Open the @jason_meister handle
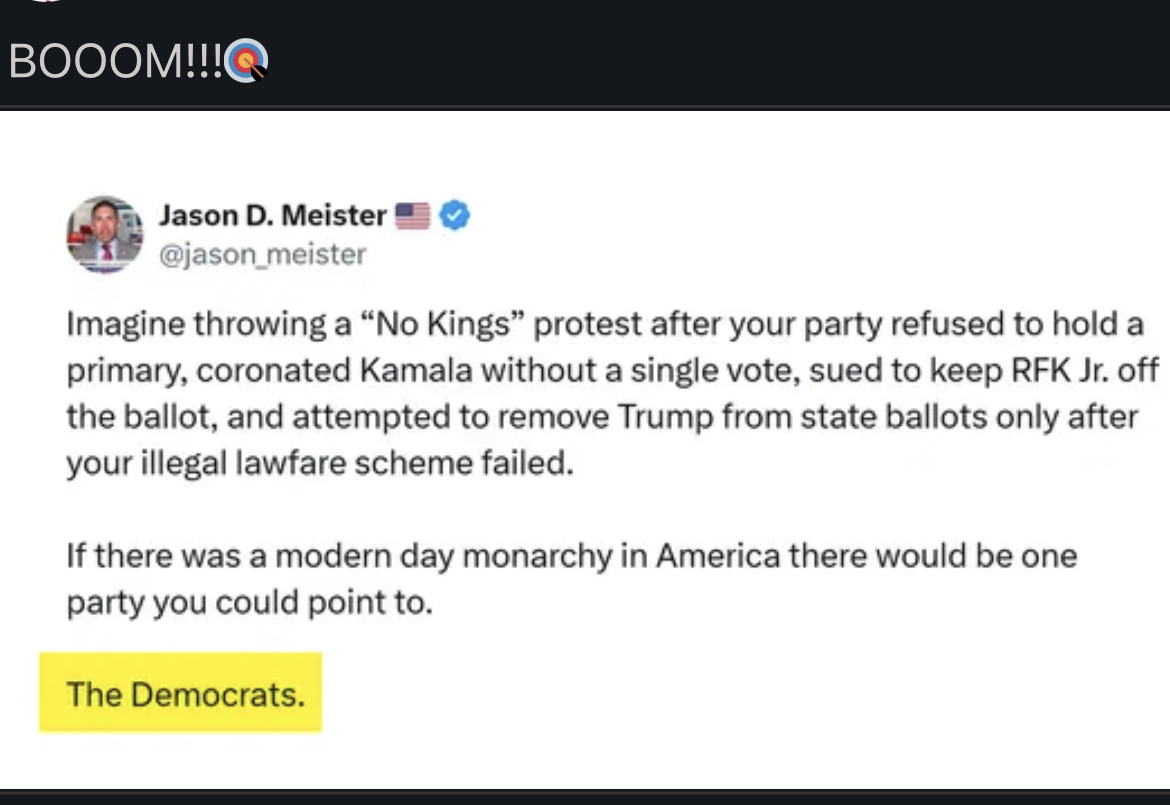The image size is (1170, 805). click(262, 255)
